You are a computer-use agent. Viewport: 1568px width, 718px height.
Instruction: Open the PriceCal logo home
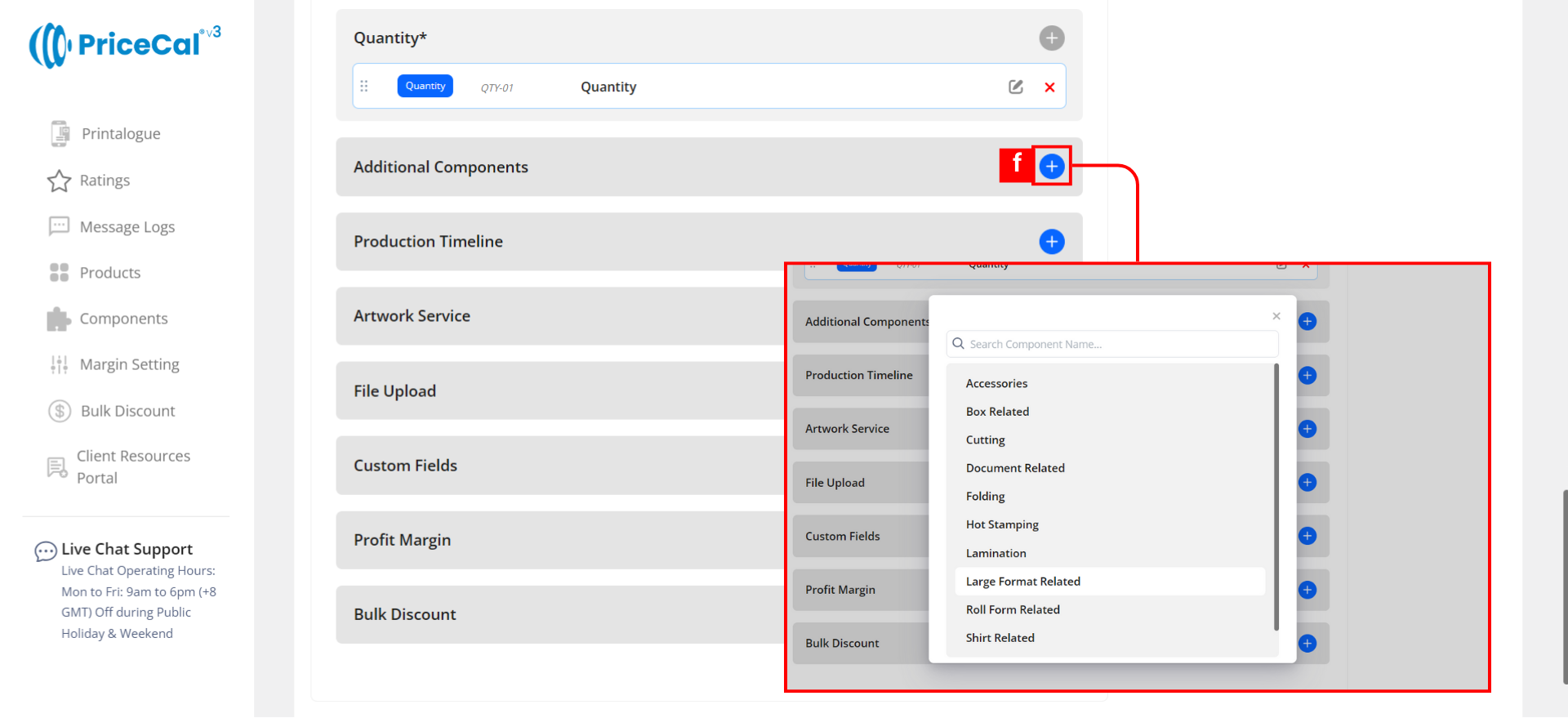click(x=124, y=44)
